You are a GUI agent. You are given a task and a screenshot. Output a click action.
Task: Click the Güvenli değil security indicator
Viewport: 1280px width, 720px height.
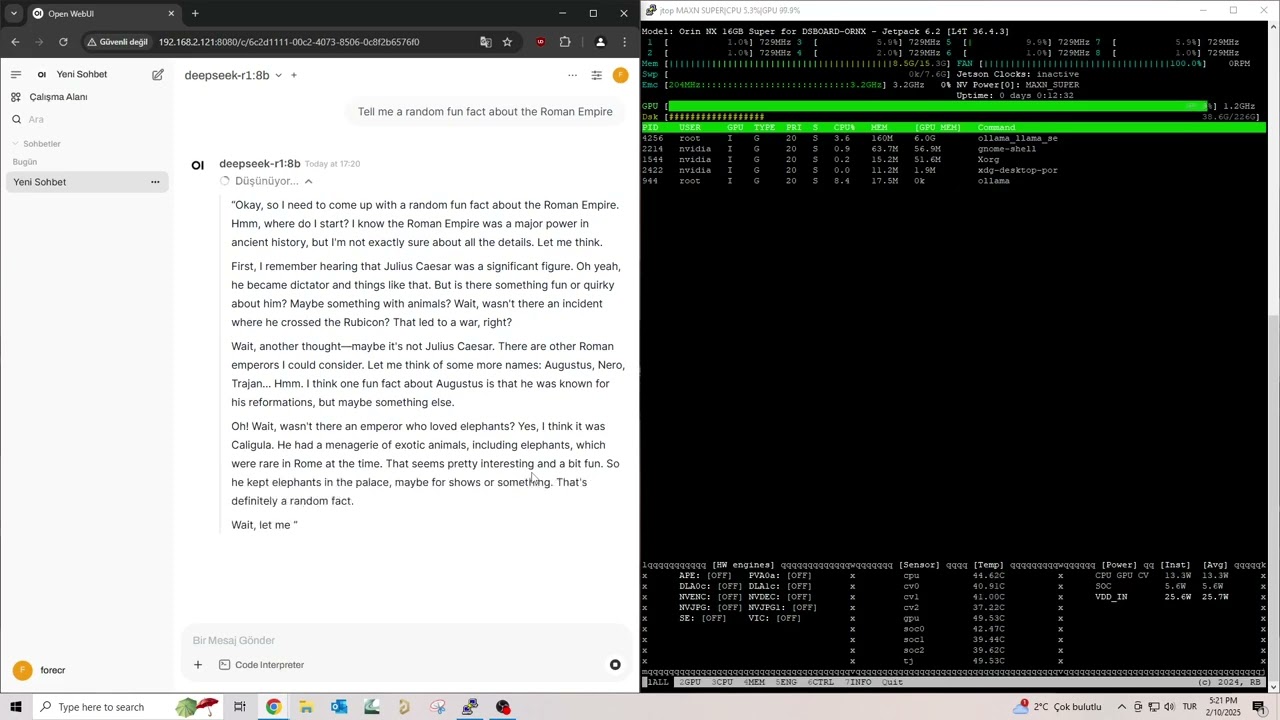[x=117, y=42]
